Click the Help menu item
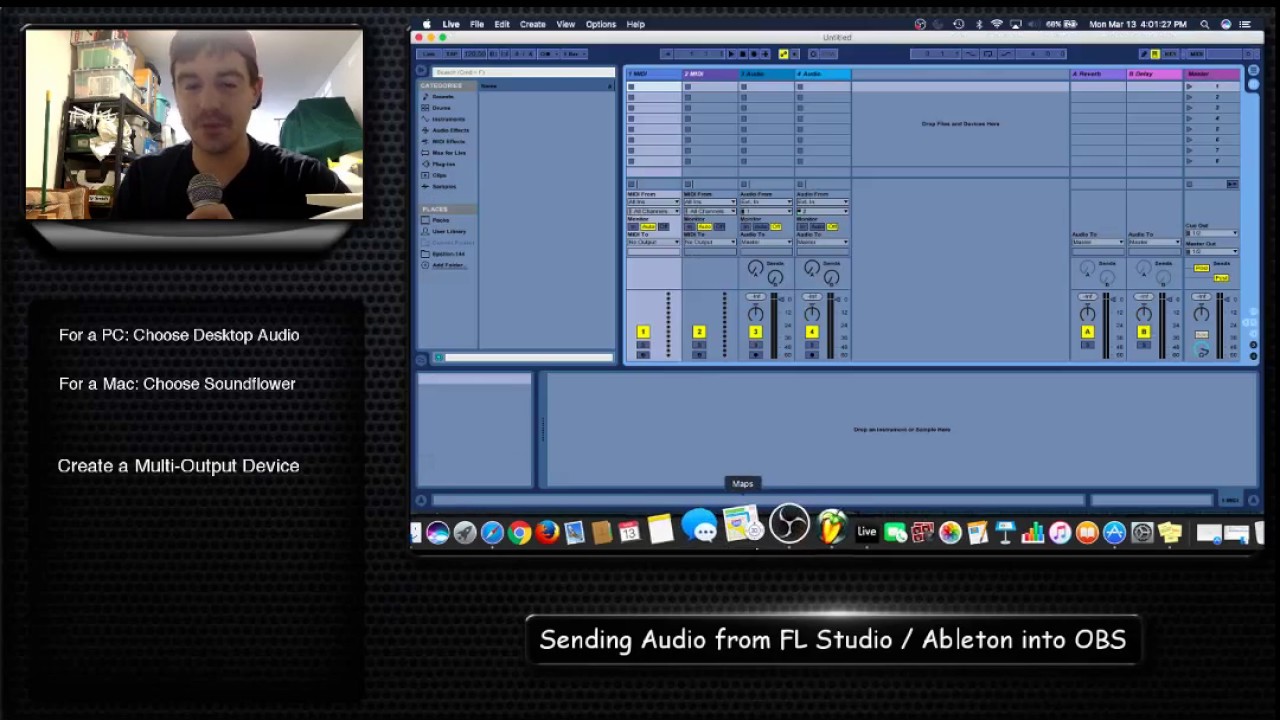 [635, 24]
